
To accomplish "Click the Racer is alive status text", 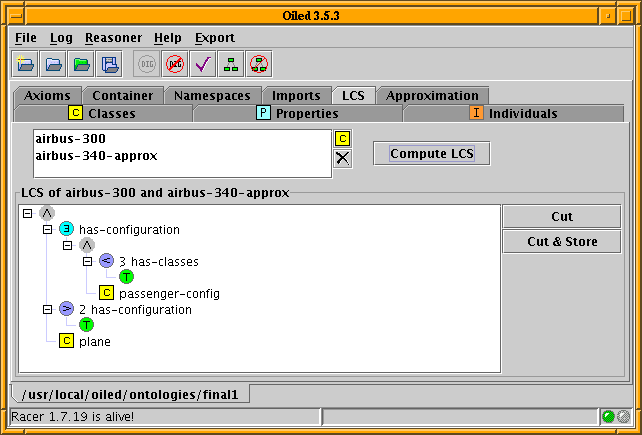I will tap(72, 417).
